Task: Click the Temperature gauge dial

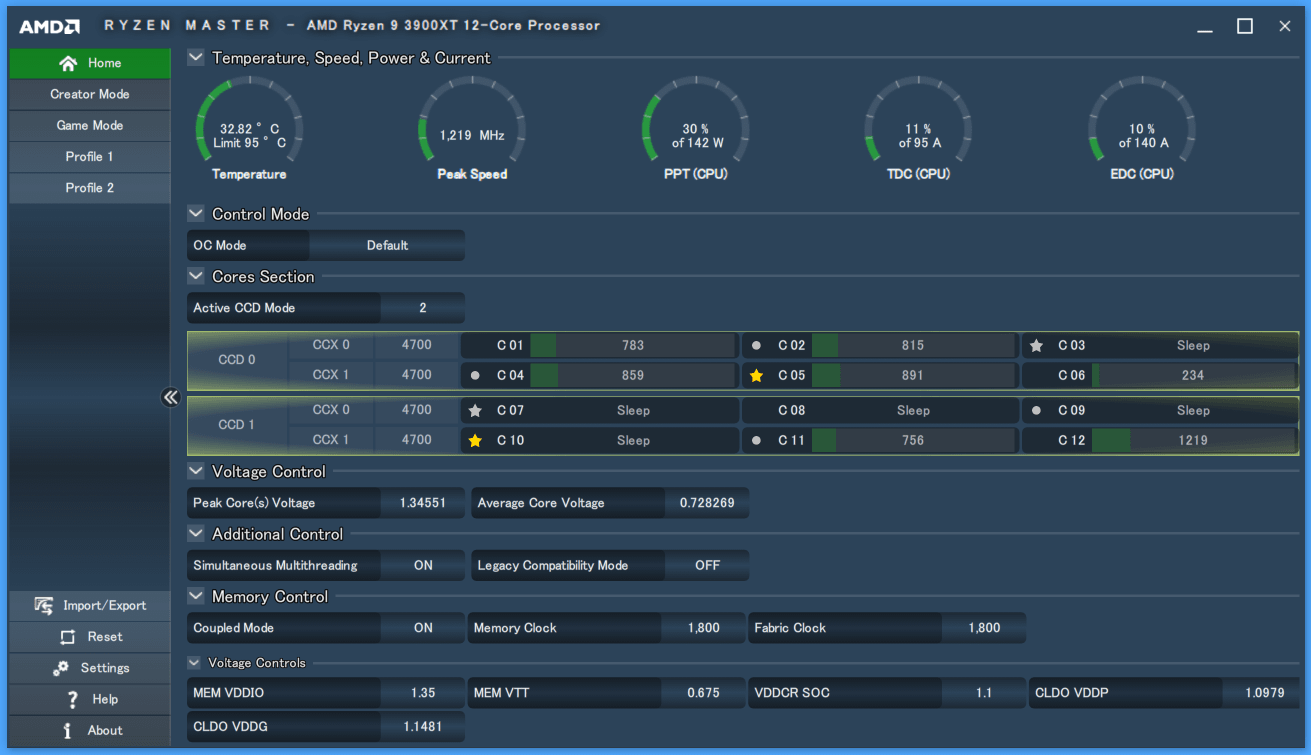Action: pyautogui.click(x=249, y=122)
